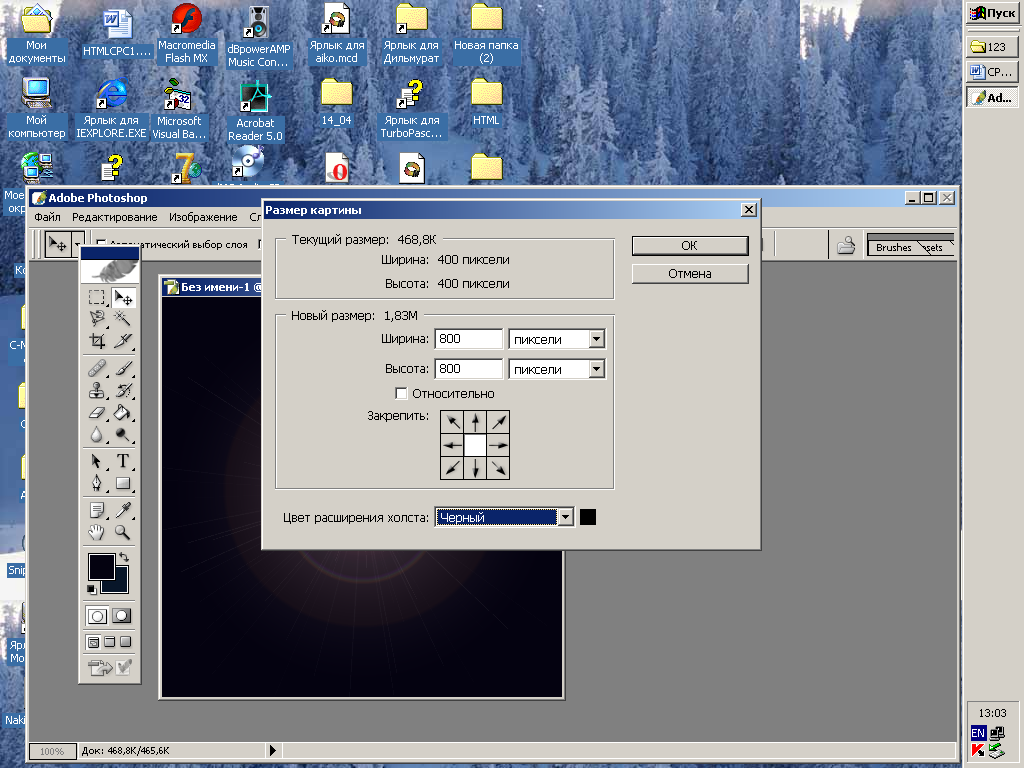Select the Paint Bucket tool
Screen dimensions: 1024x768
(x=123, y=413)
